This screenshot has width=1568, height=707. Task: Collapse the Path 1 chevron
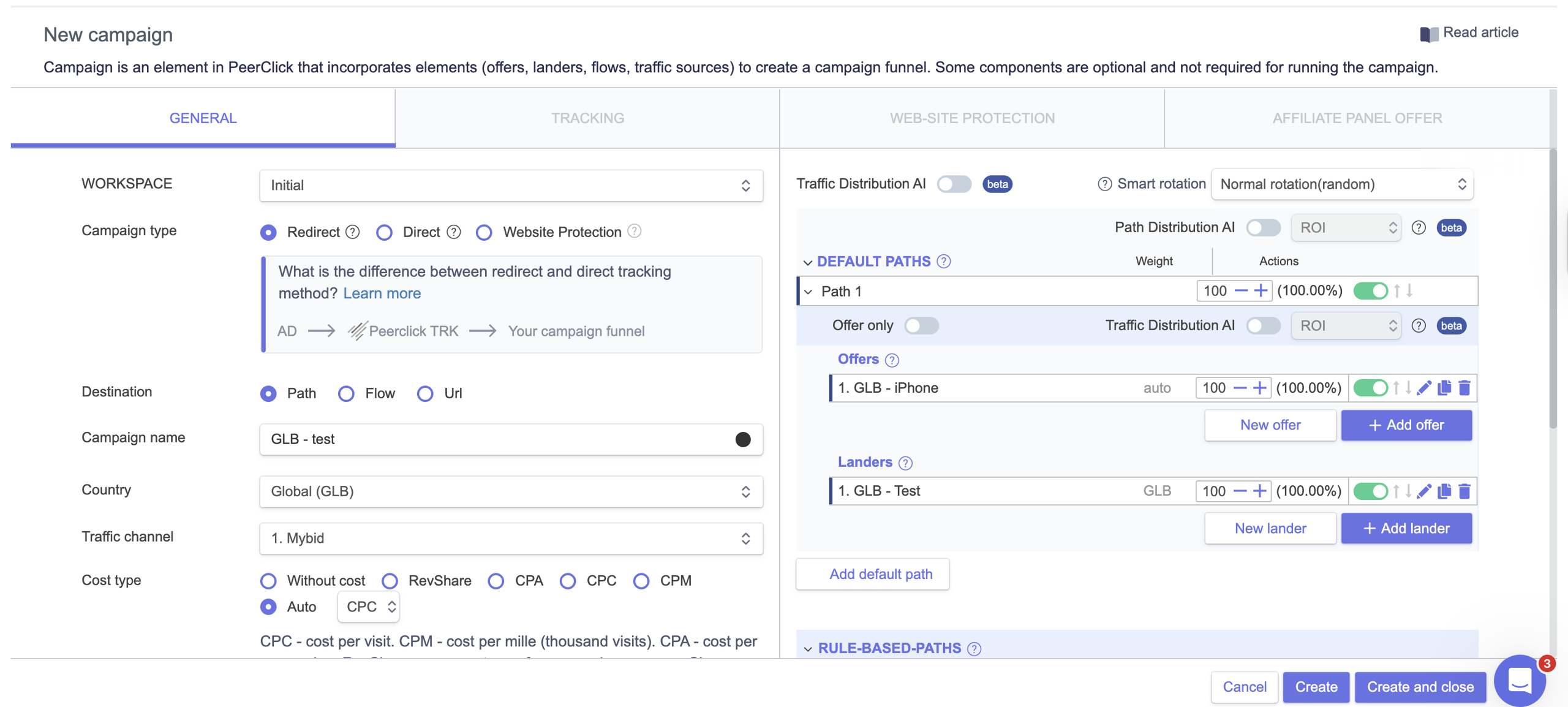pyautogui.click(x=809, y=292)
